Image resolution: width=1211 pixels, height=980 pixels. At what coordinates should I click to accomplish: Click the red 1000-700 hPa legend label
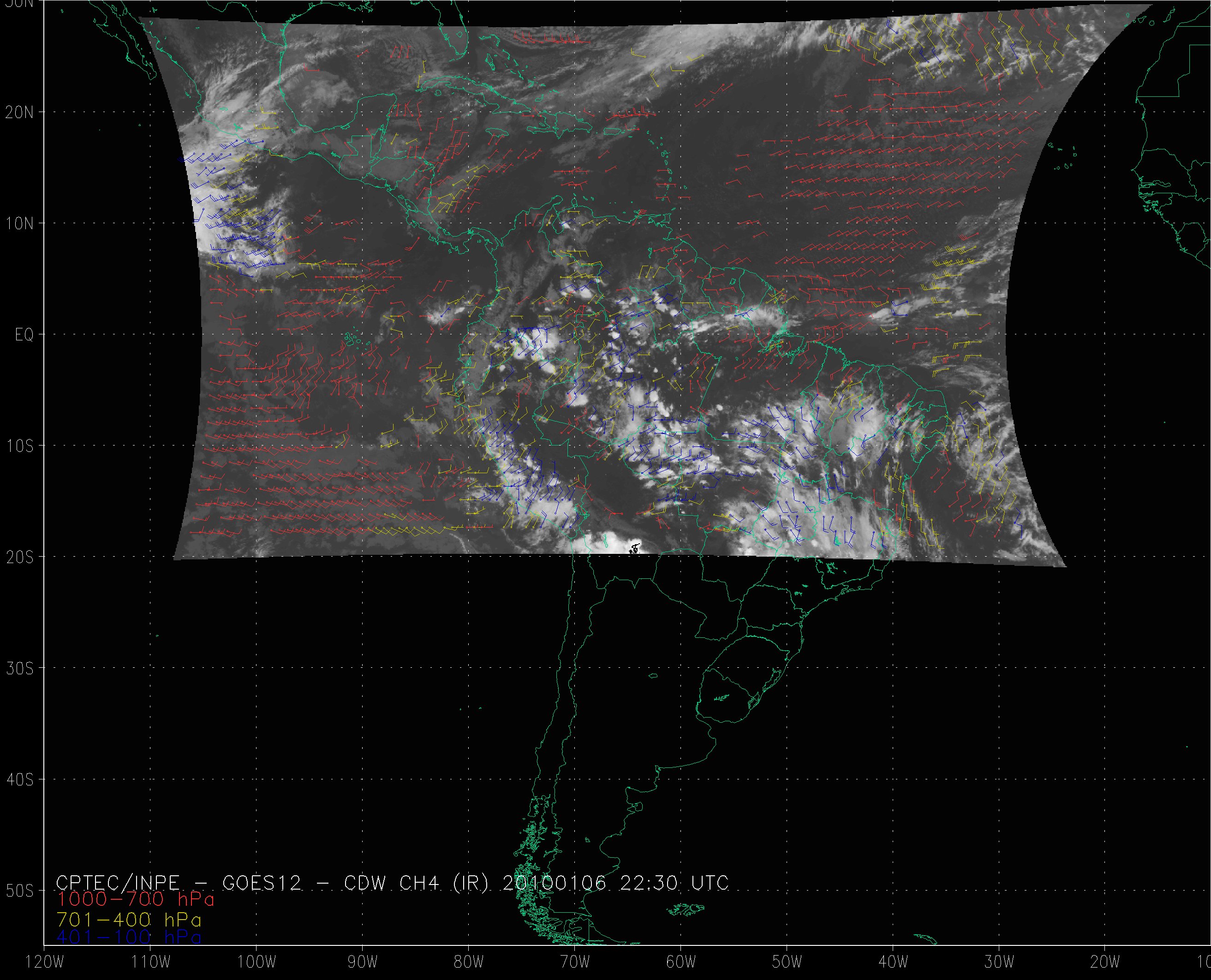coord(136,899)
